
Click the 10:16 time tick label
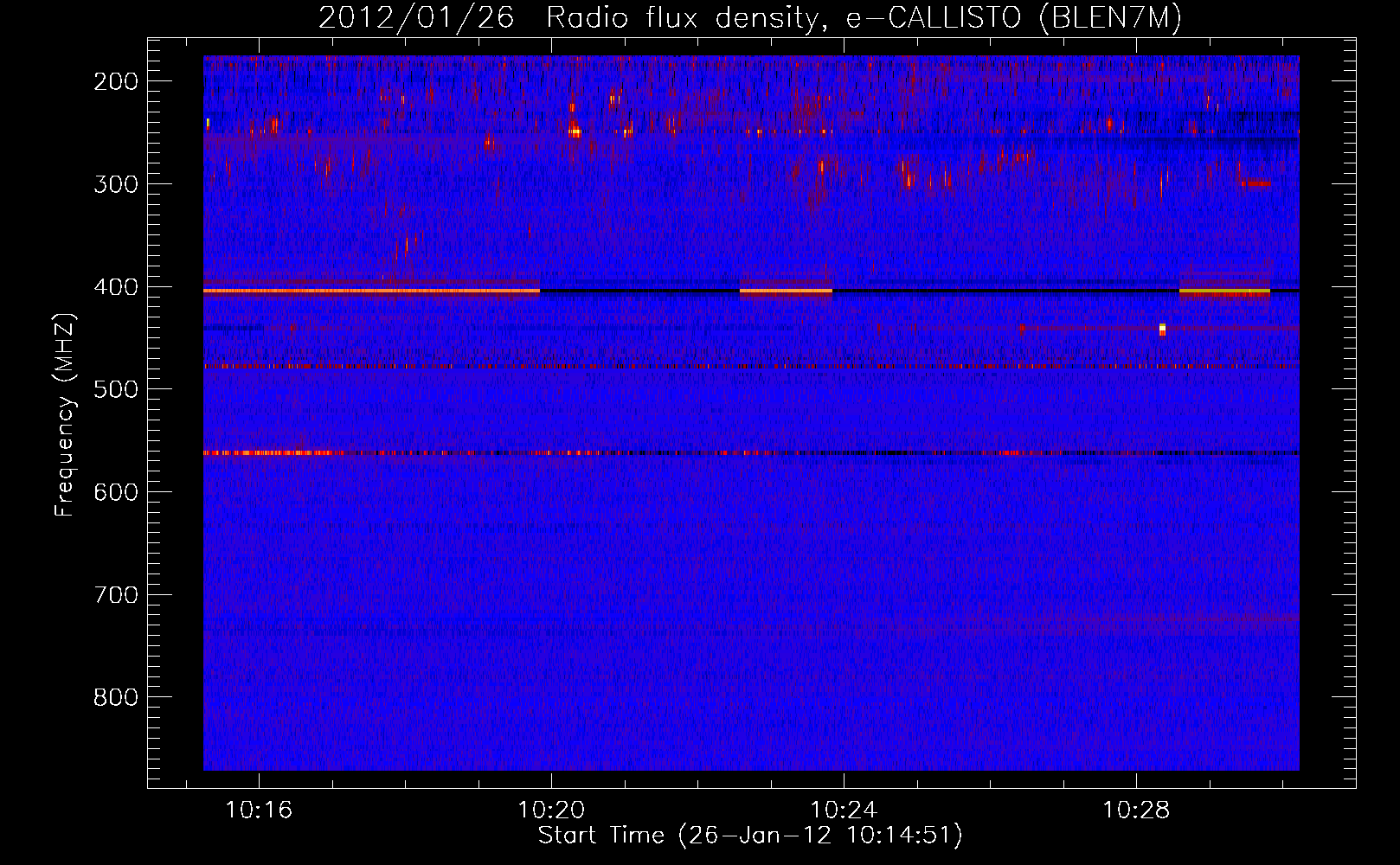[x=259, y=811]
